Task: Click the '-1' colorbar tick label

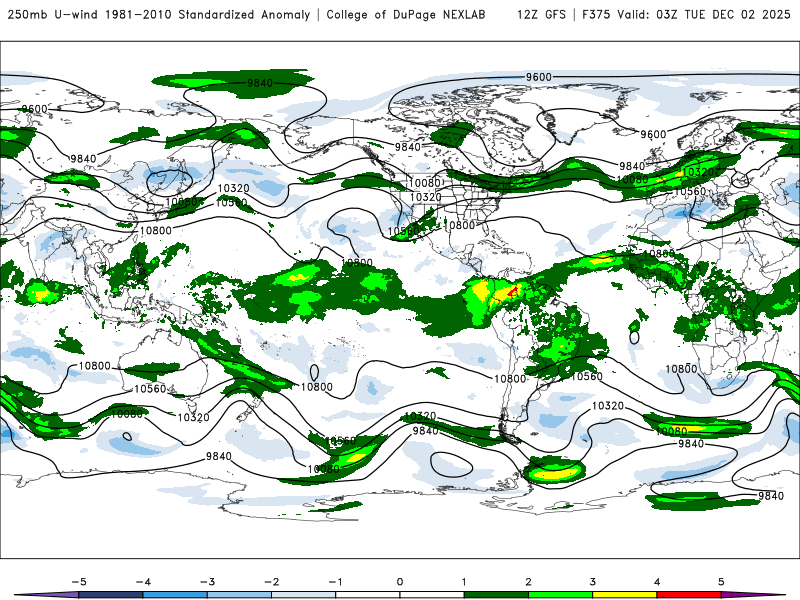Action: coord(335,582)
